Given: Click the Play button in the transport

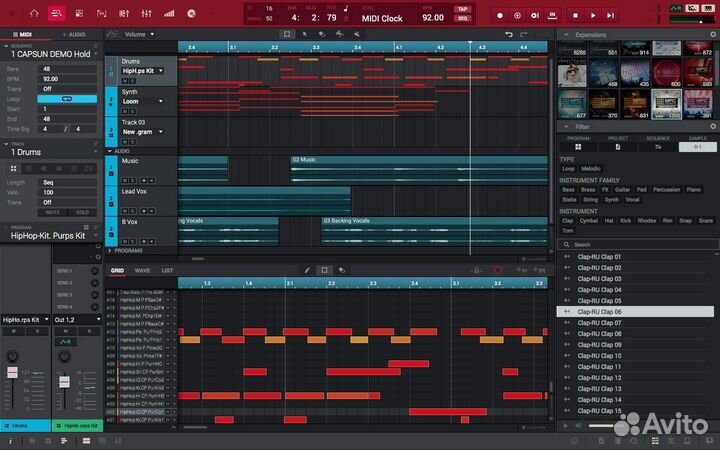Looking at the screenshot, I should click(x=593, y=16).
